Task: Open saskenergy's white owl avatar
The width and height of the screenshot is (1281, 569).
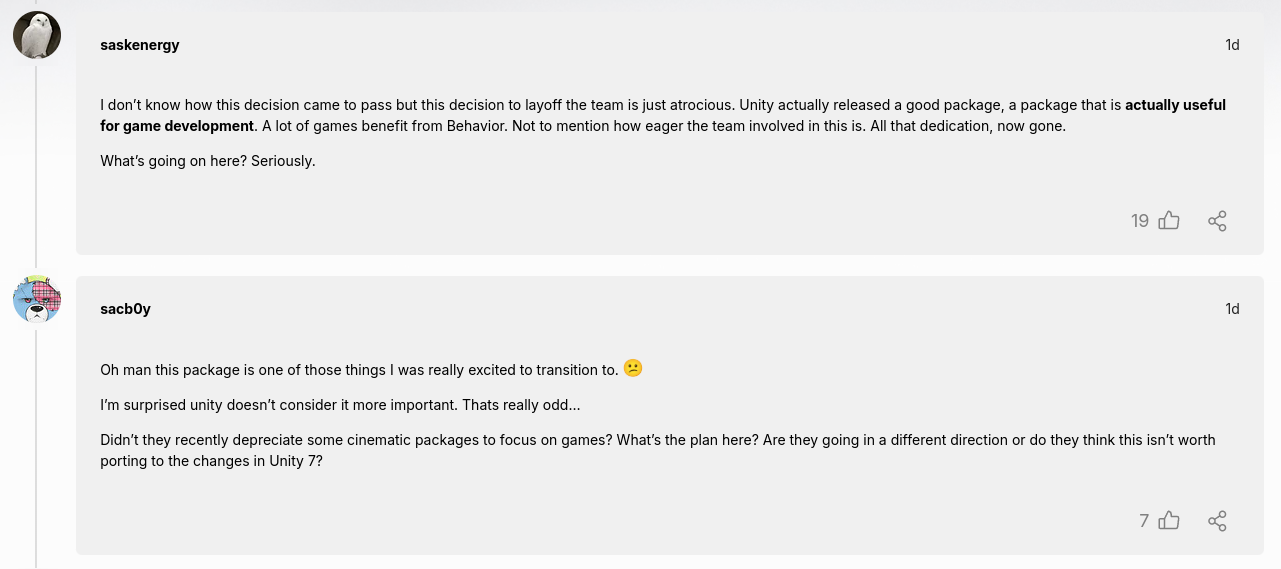Action: 37,35
